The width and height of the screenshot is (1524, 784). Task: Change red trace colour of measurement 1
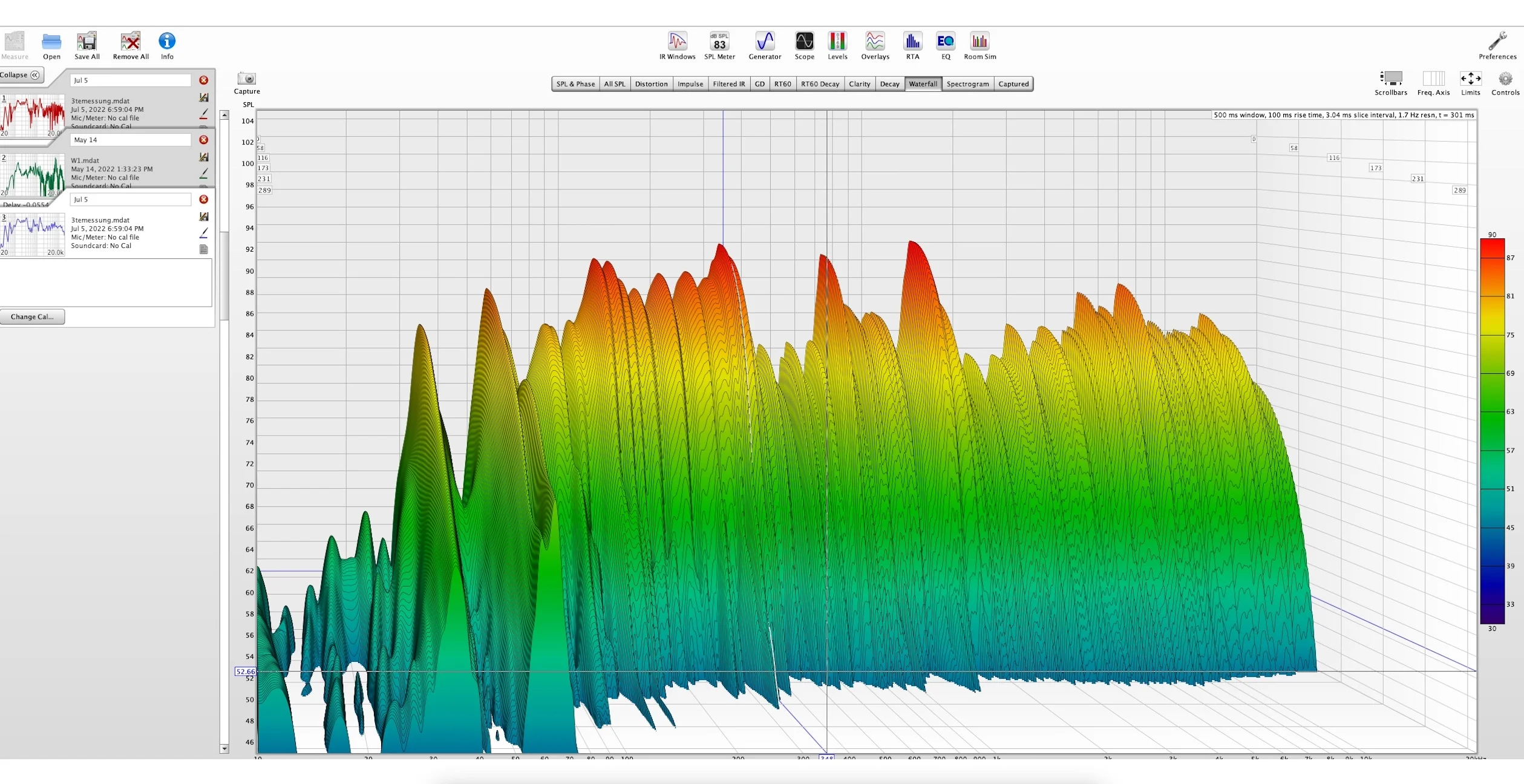coord(204,114)
